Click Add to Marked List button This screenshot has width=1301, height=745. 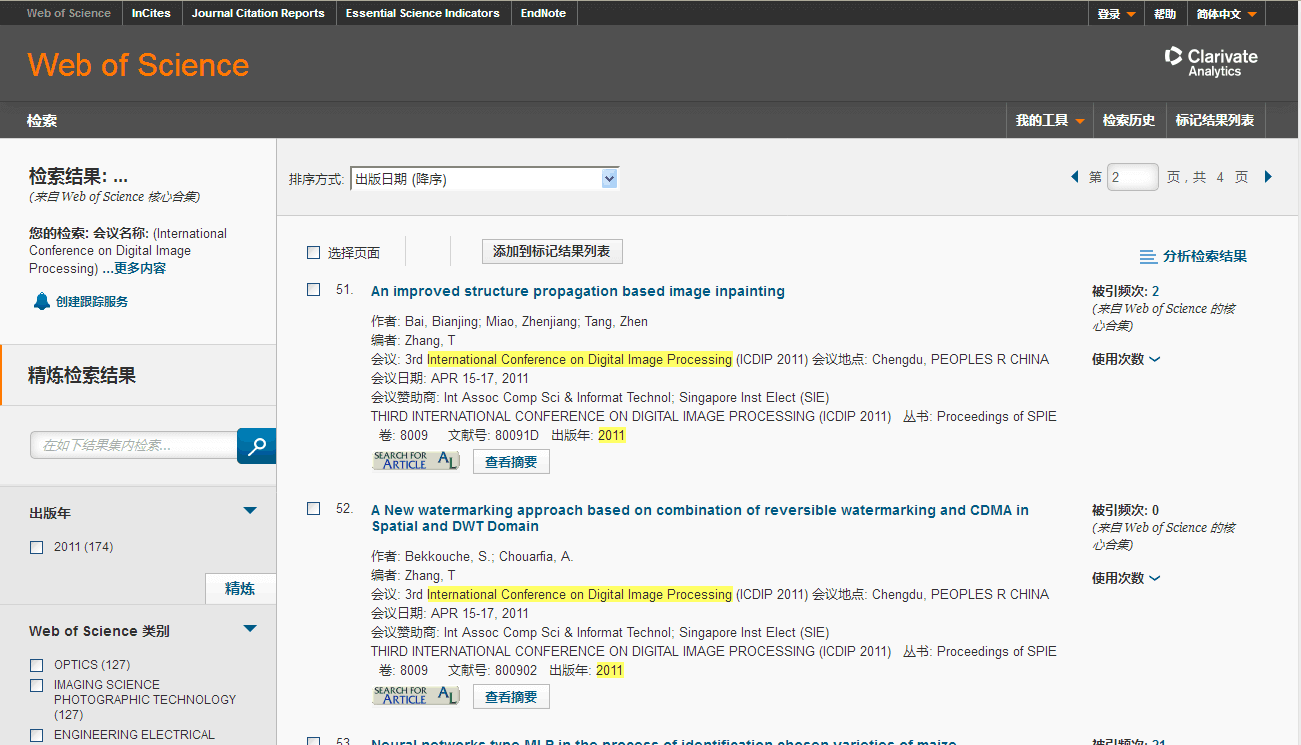point(552,252)
